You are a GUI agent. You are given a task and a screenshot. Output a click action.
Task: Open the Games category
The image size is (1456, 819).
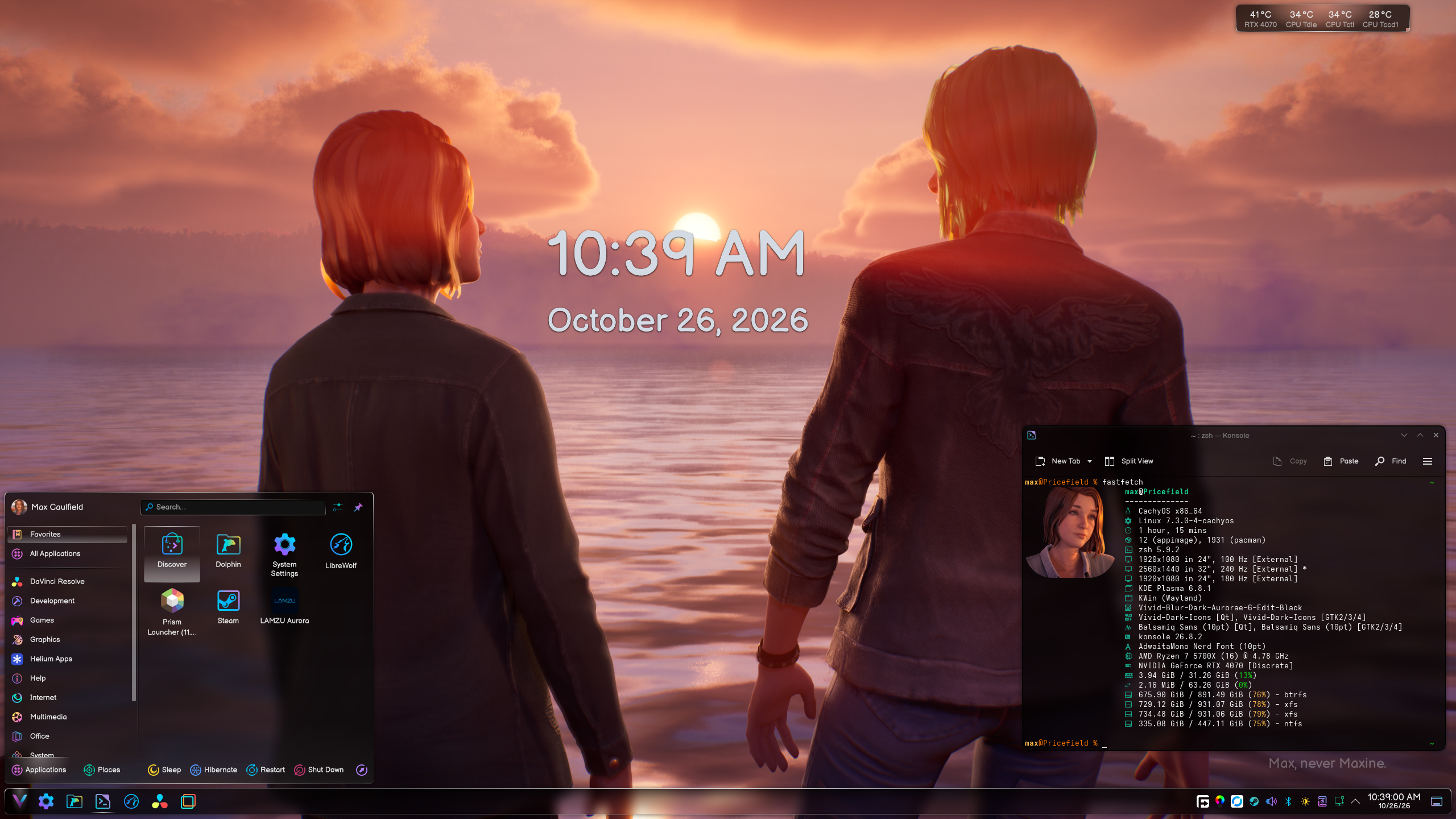point(68,620)
